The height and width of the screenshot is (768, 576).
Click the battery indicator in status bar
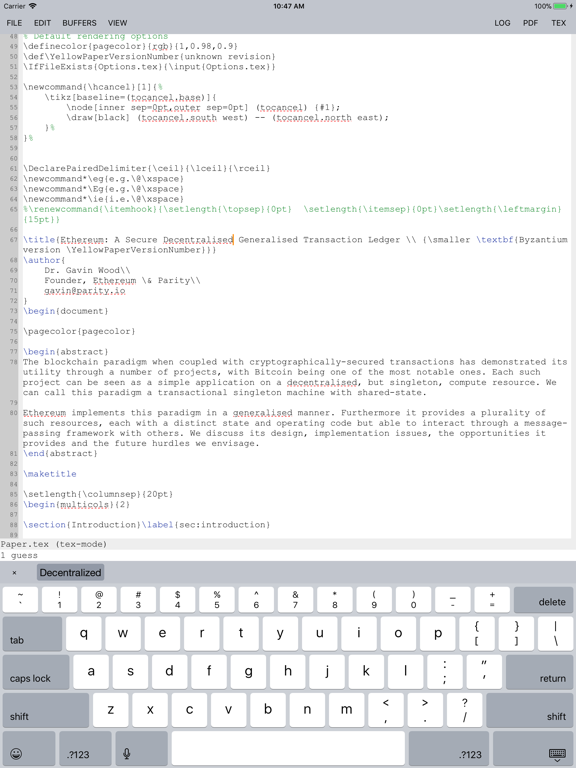[x=562, y=6]
